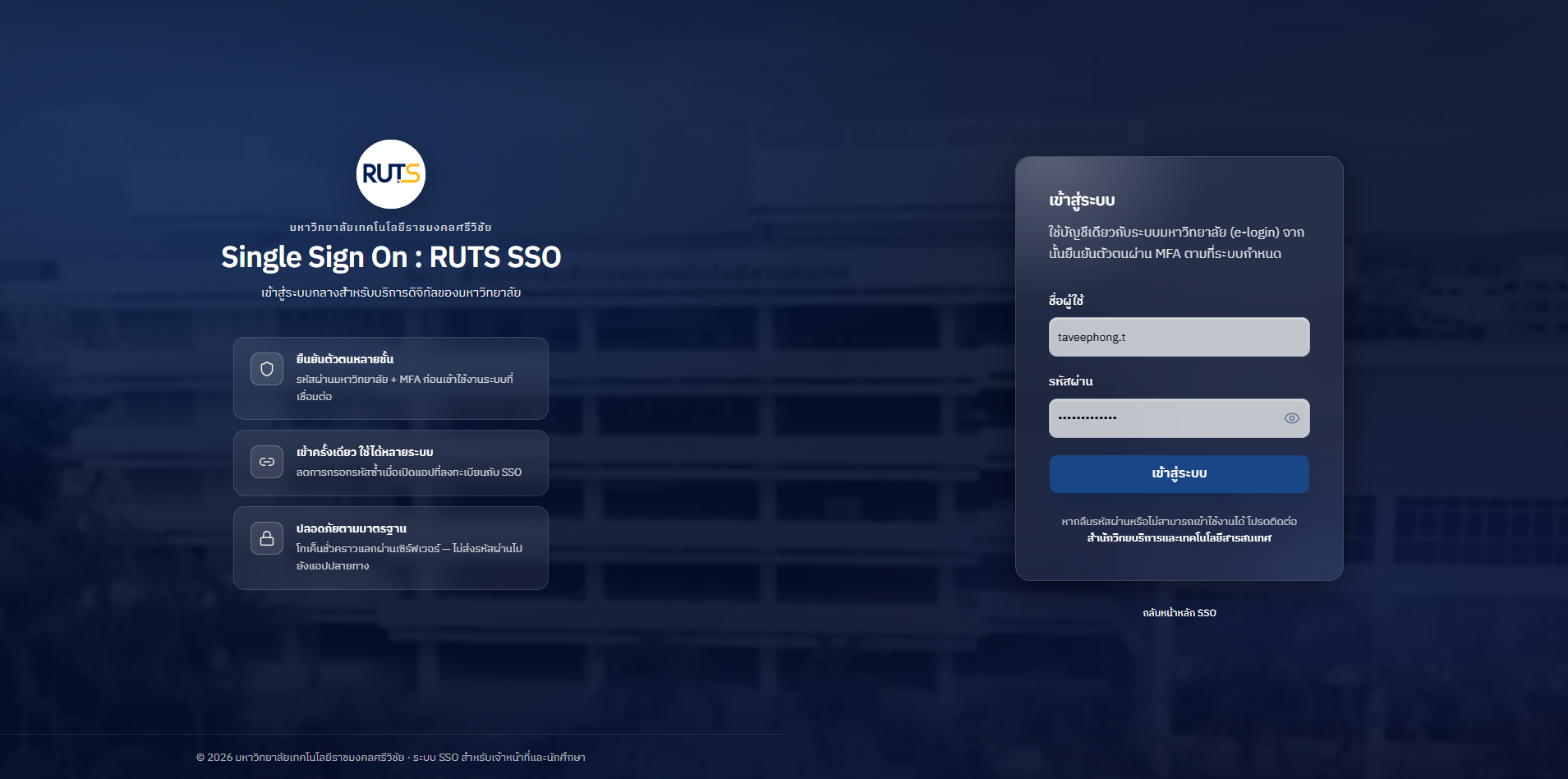Show password with the eye icon

pos(1291,418)
